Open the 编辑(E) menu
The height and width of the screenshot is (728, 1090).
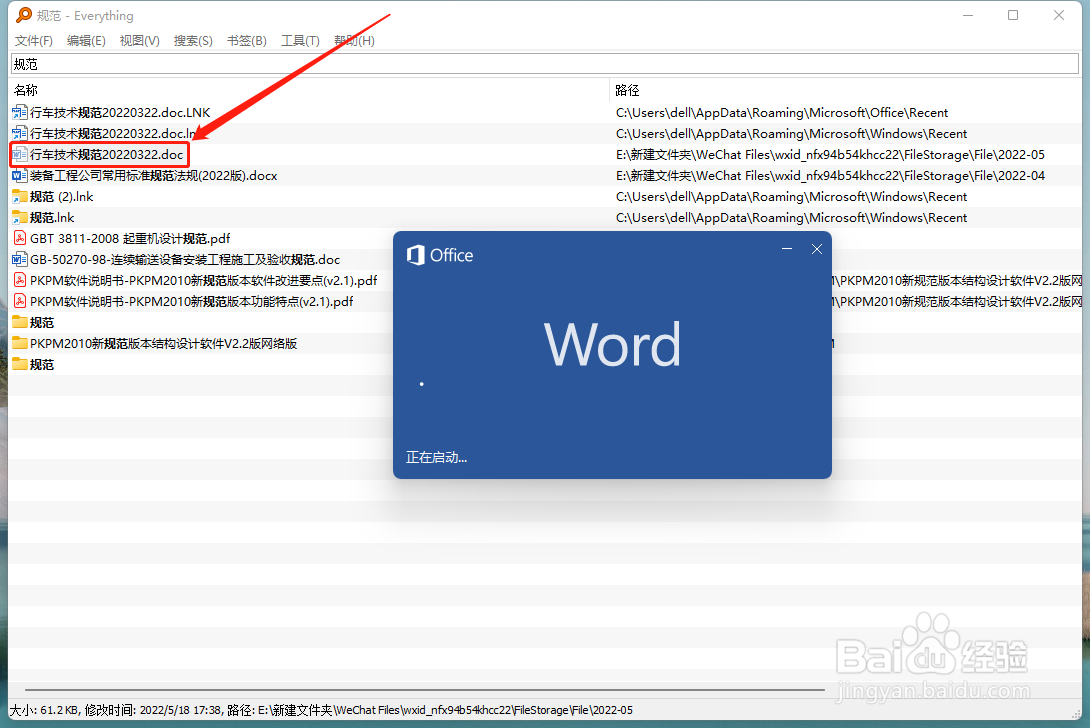(x=86, y=40)
